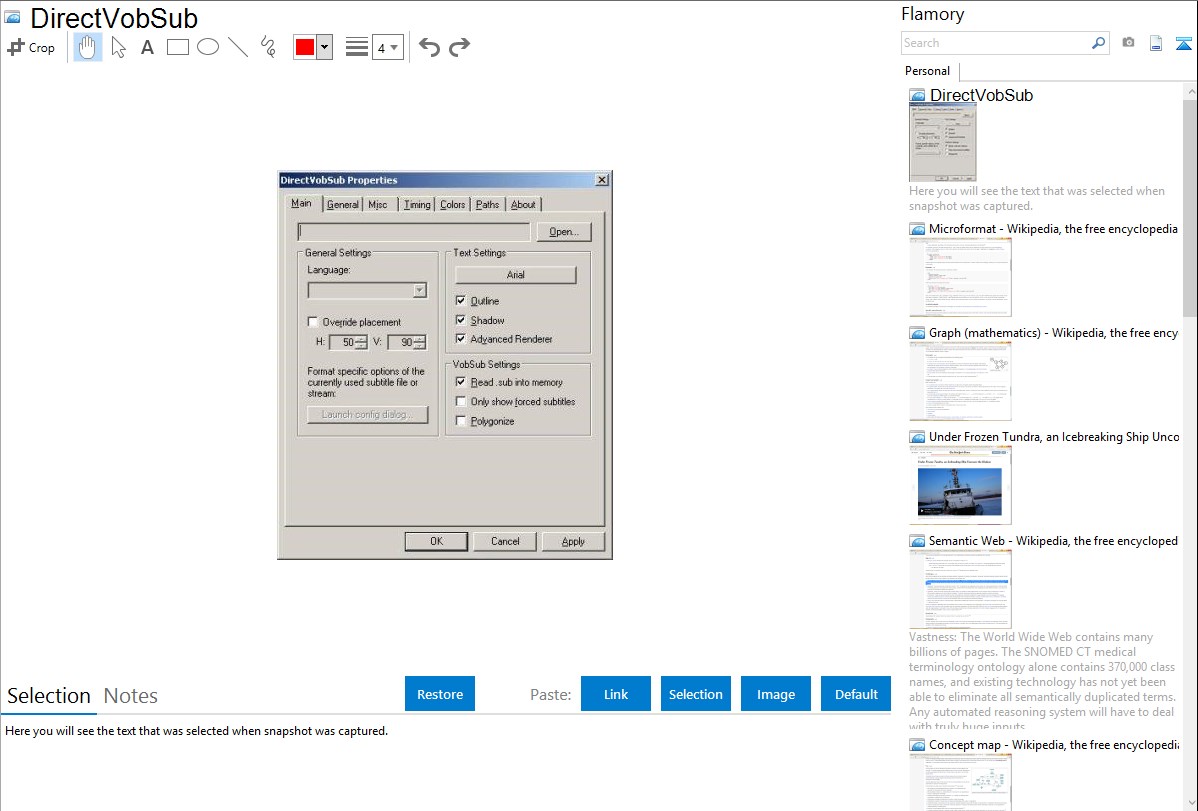Image resolution: width=1198 pixels, height=811 pixels.
Task: Open the Misc tab in the dialog
Action: click(x=378, y=204)
